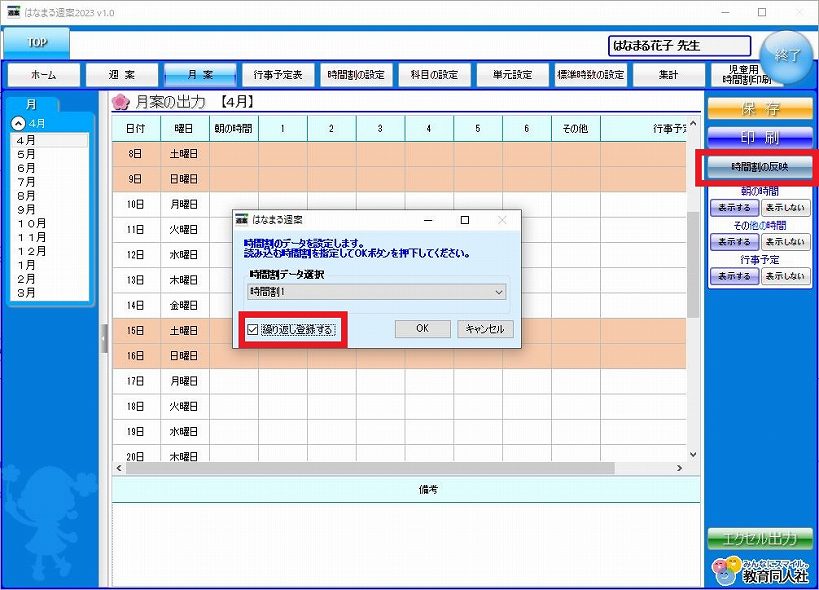Click the 17日 date cell
Viewport: 819px width, 590px height.
(136, 381)
